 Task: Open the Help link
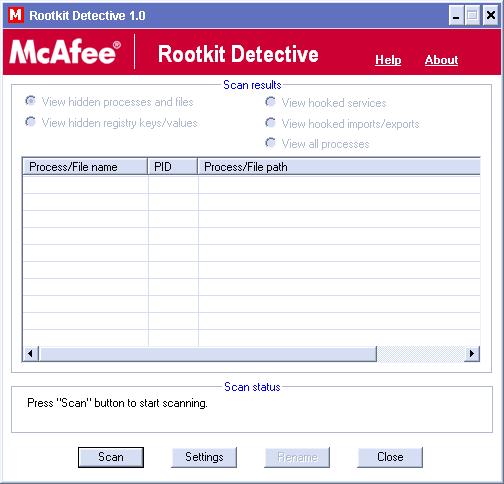pyautogui.click(x=388, y=60)
